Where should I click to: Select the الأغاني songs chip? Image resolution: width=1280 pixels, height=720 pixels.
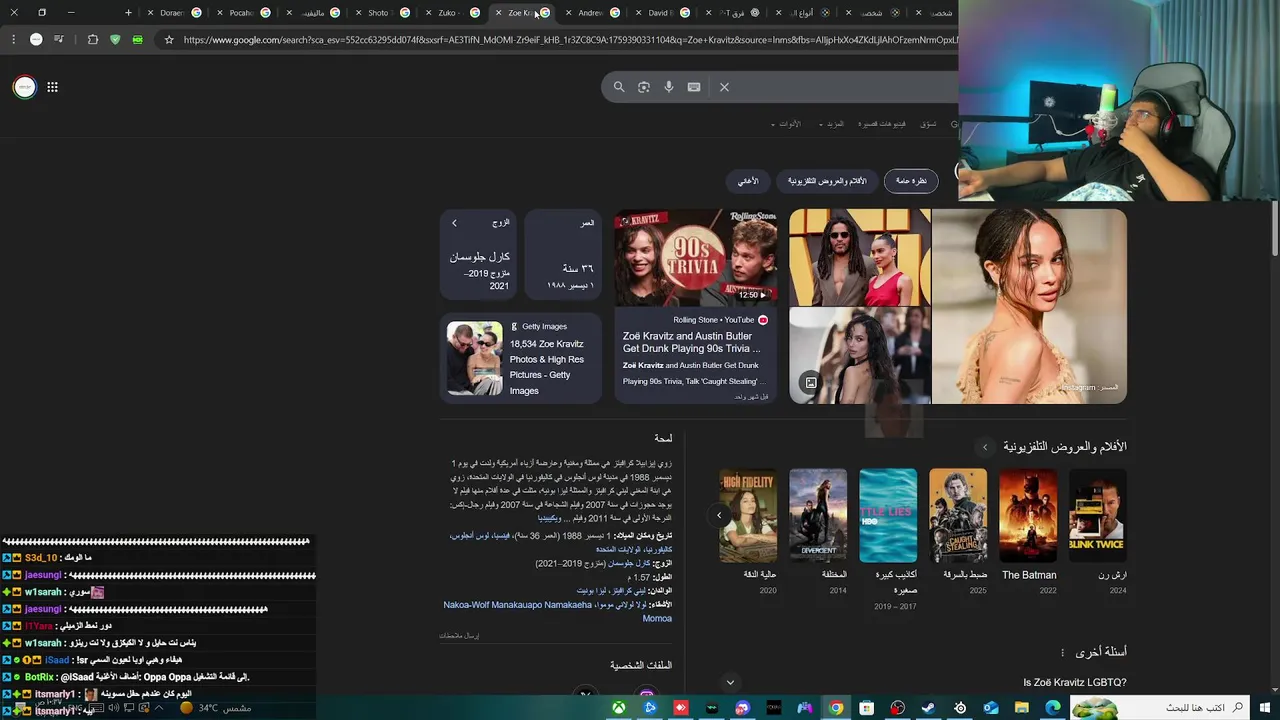[748, 181]
